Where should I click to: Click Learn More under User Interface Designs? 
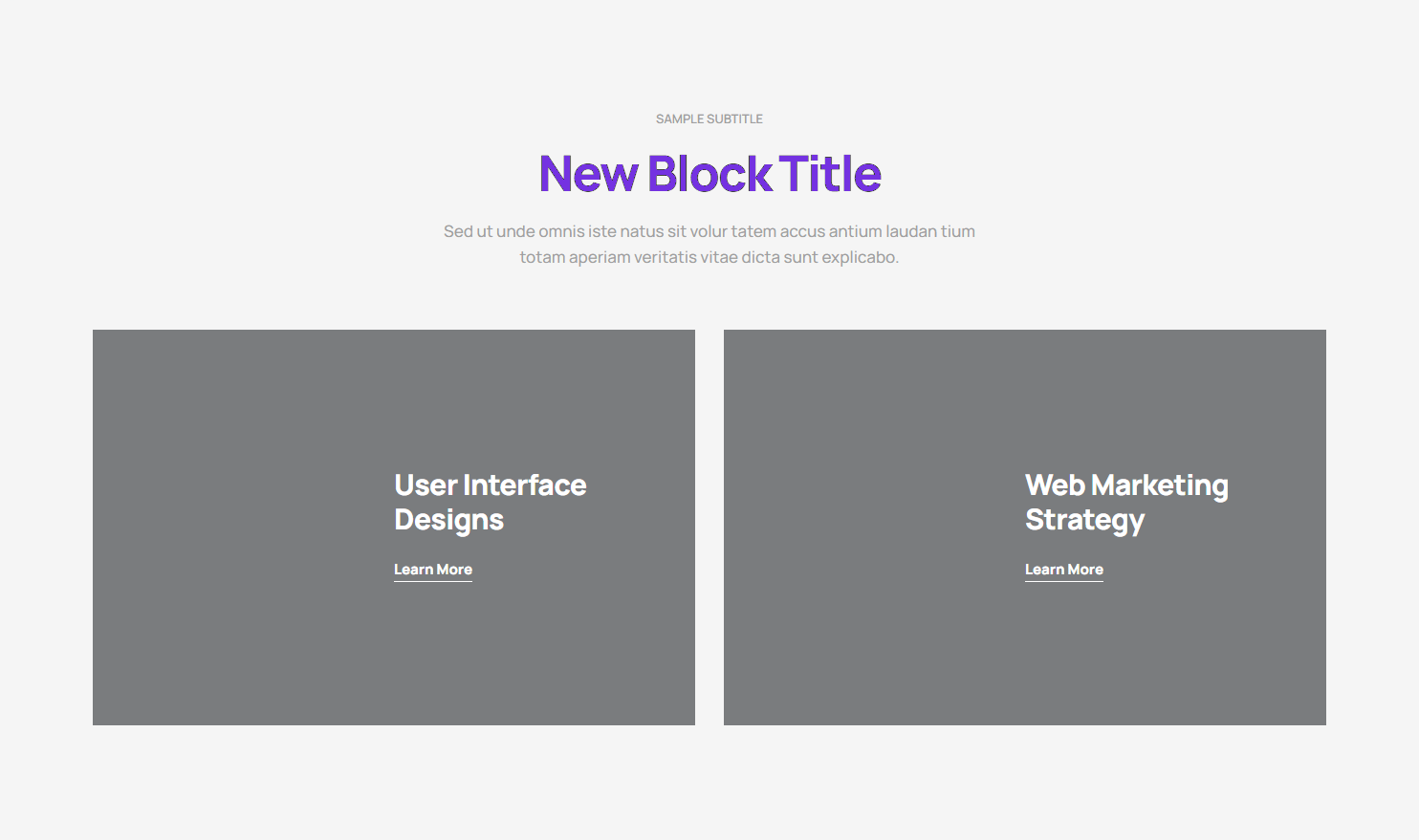coord(433,570)
